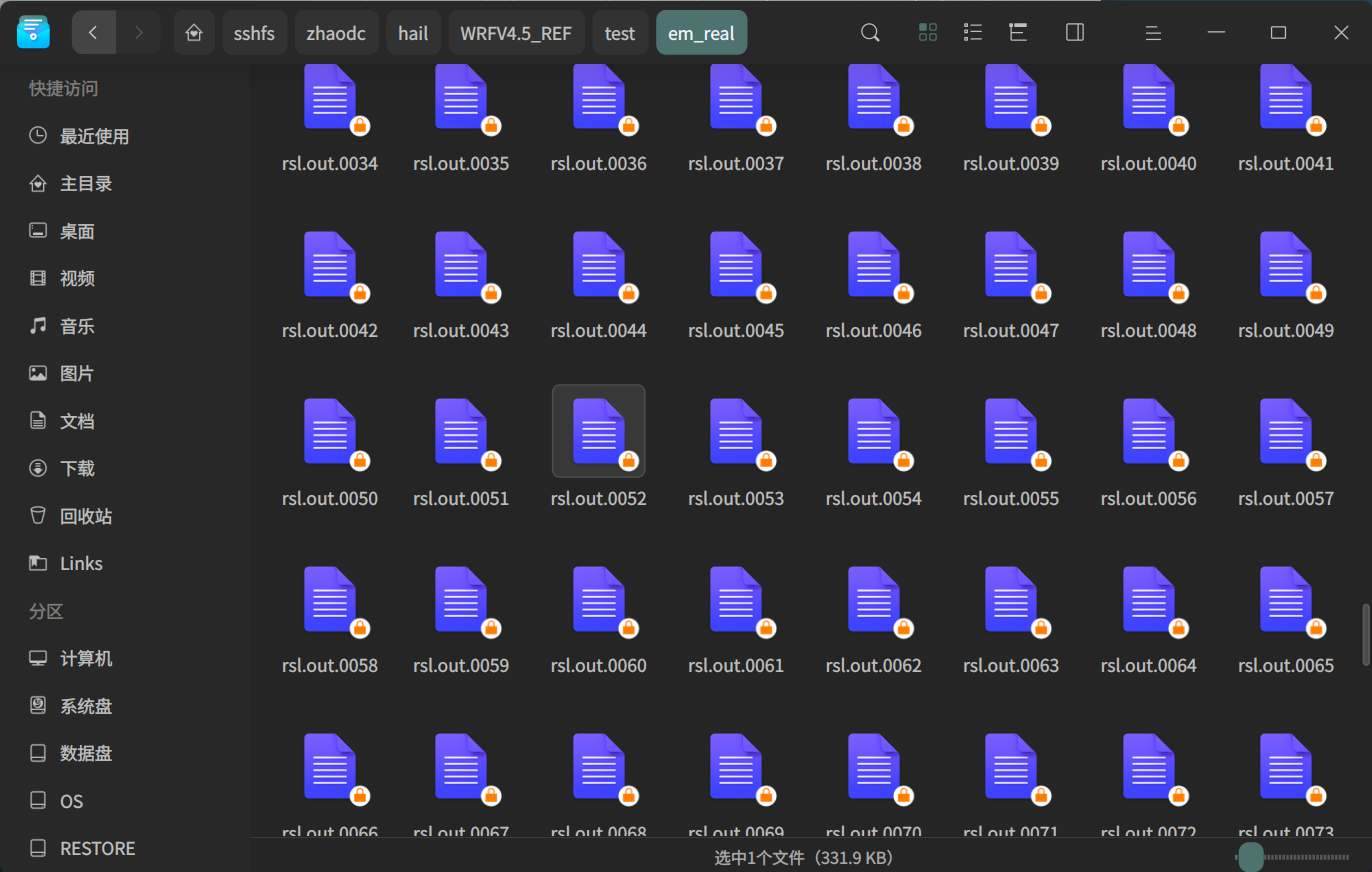The height and width of the screenshot is (872, 1372).
Task: Switch to list view mode
Action: pyautogui.click(x=972, y=33)
